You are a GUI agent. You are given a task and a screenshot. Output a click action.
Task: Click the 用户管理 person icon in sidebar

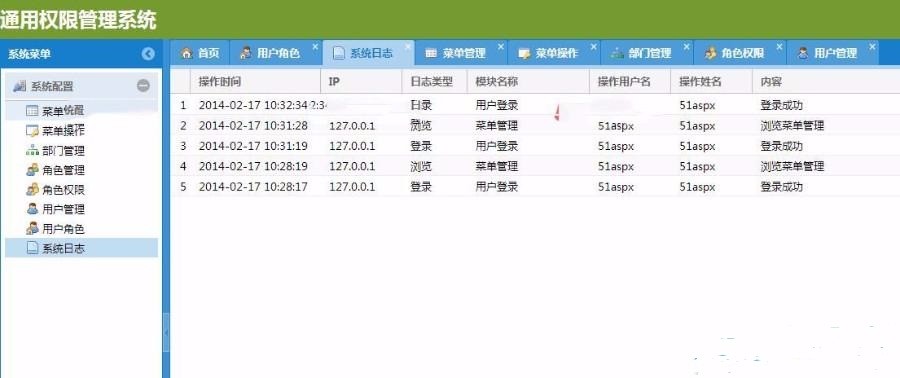(32, 209)
